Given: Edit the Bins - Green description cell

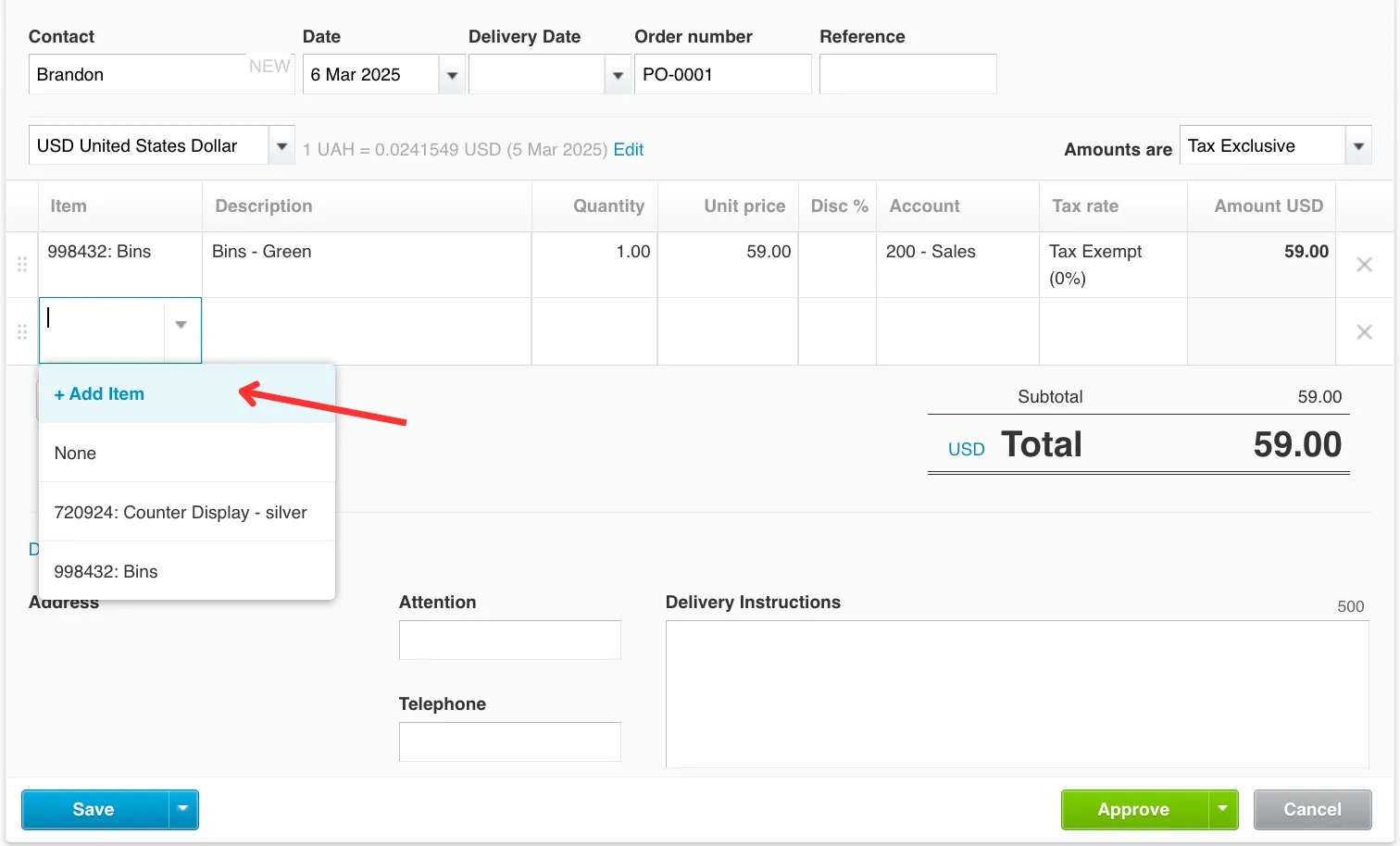Looking at the screenshot, I should (367, 265).
